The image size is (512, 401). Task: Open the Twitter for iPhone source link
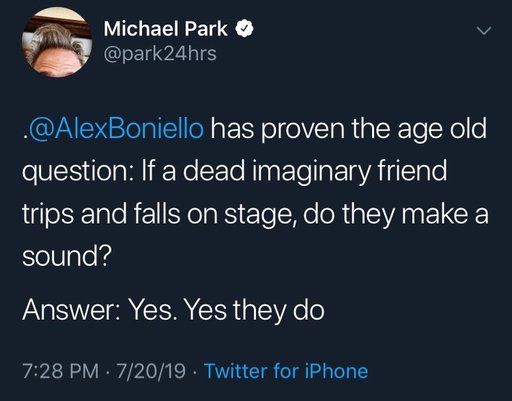pos(286,371)
